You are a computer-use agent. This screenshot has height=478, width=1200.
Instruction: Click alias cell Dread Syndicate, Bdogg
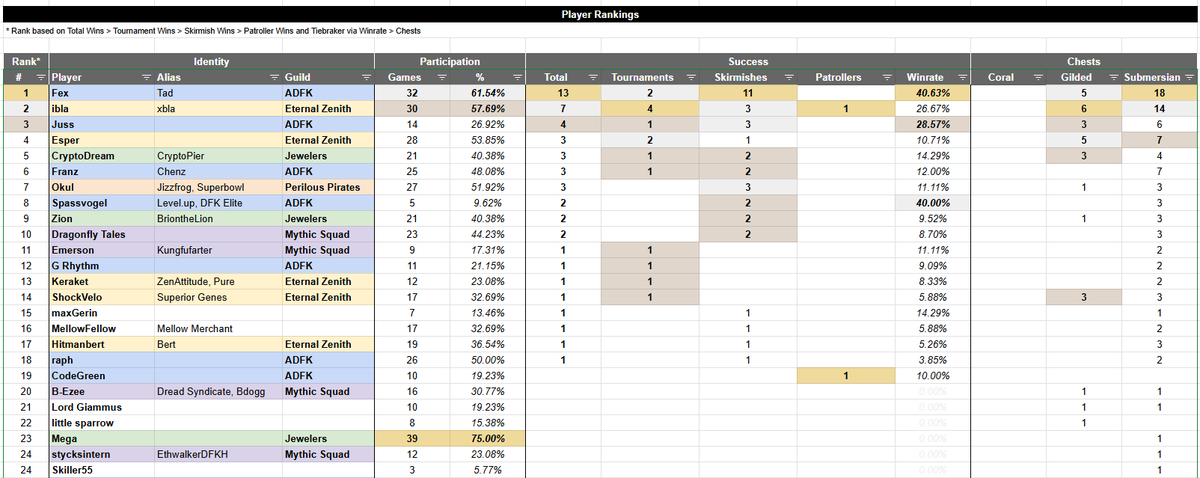(218, 391)
